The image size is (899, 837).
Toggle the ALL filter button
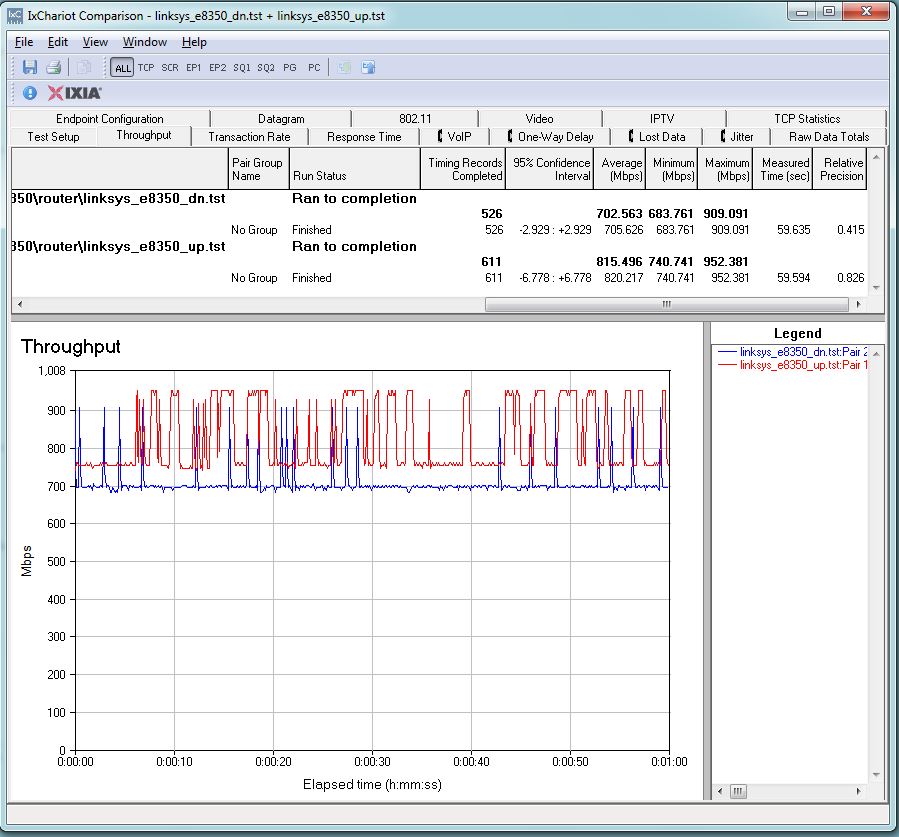click(x=122, y=68)
